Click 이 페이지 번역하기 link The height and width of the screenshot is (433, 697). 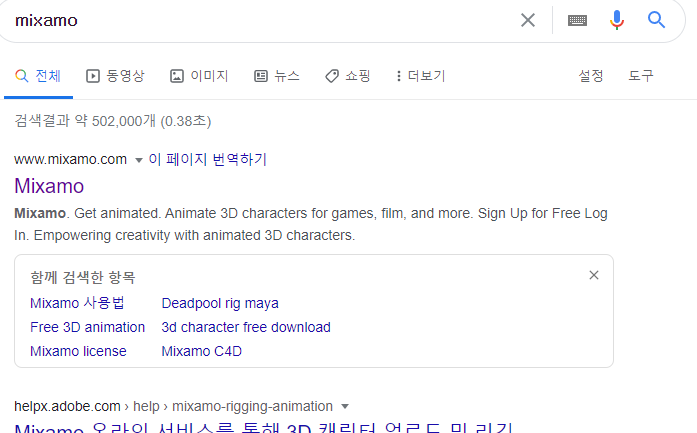tap(208, 159)
